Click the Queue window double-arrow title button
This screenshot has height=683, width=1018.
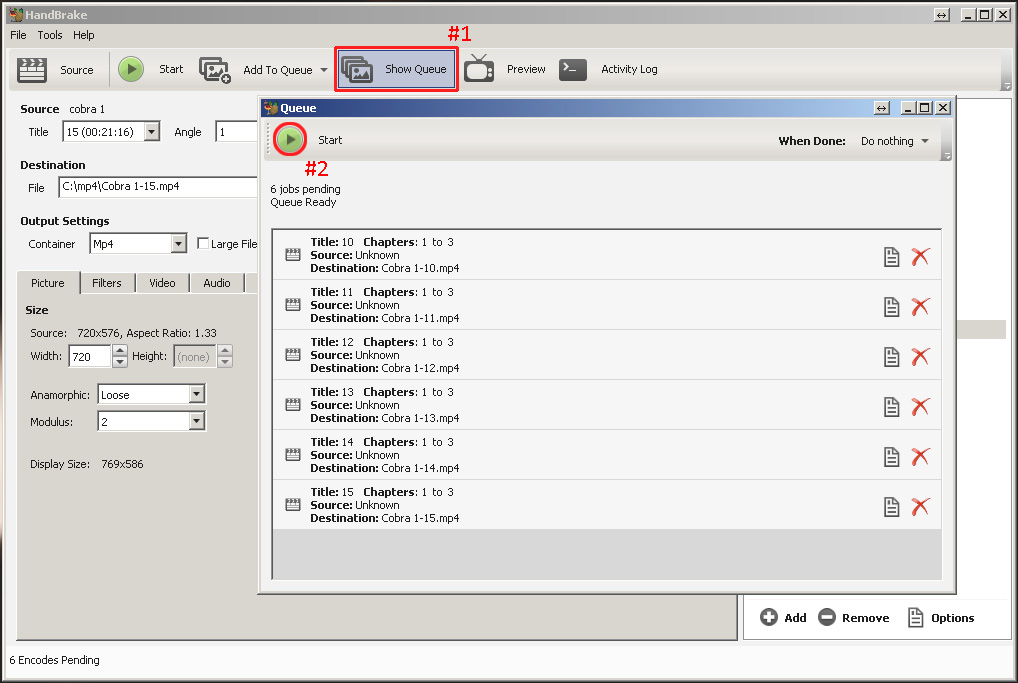pyautogui.click(x=881, y=108)
